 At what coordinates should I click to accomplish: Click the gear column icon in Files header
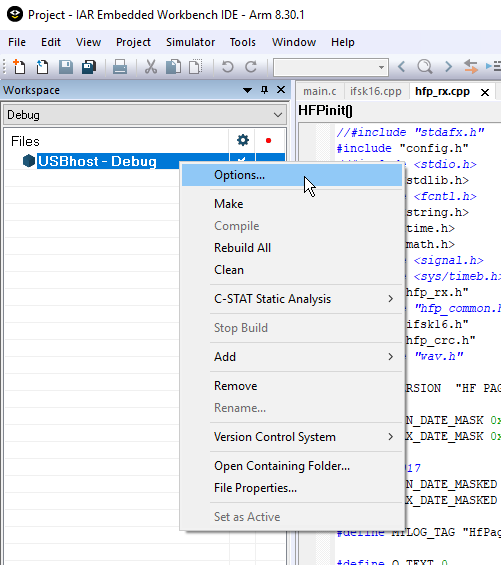click(243, 140)
